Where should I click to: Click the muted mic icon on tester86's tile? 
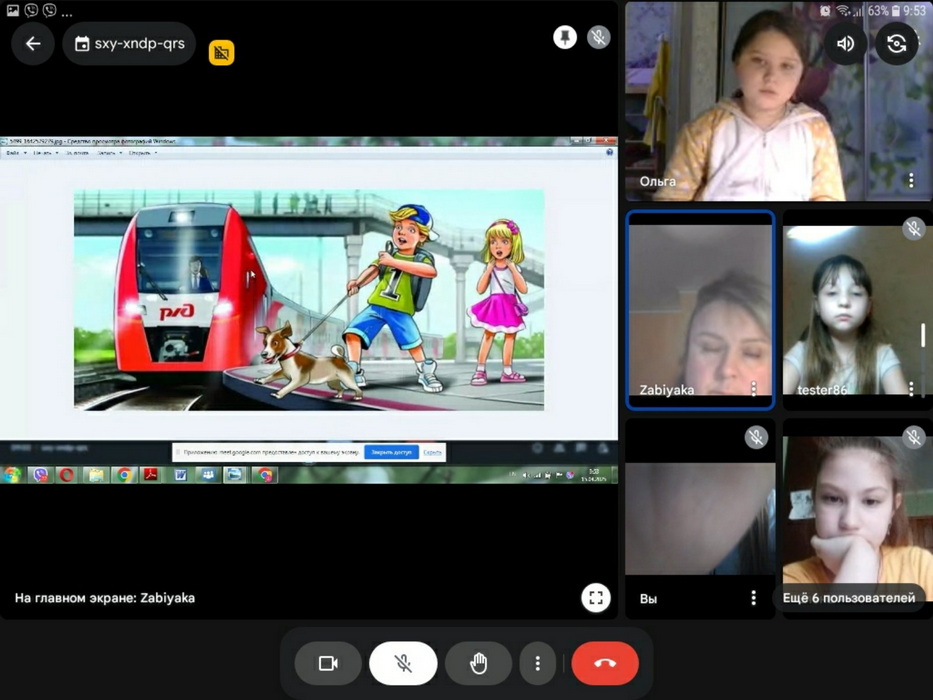coord(913,229)
